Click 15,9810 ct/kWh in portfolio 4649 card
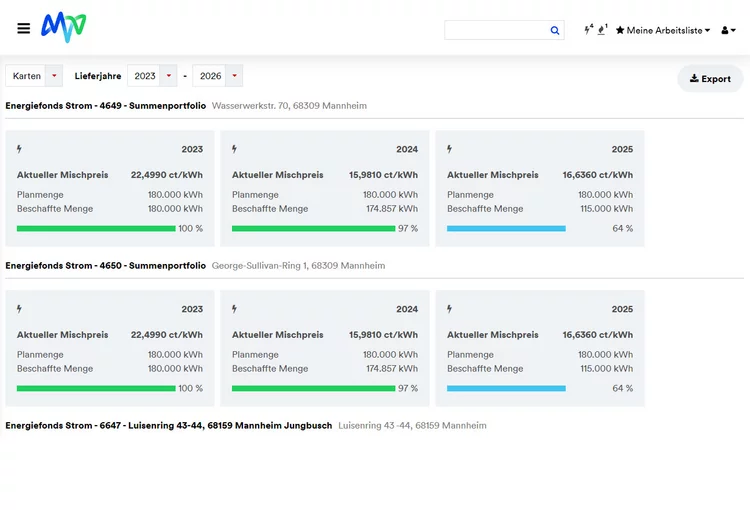The height and width of the screenshot is (510, 750). pyautogui.click(x=384, y=175)
